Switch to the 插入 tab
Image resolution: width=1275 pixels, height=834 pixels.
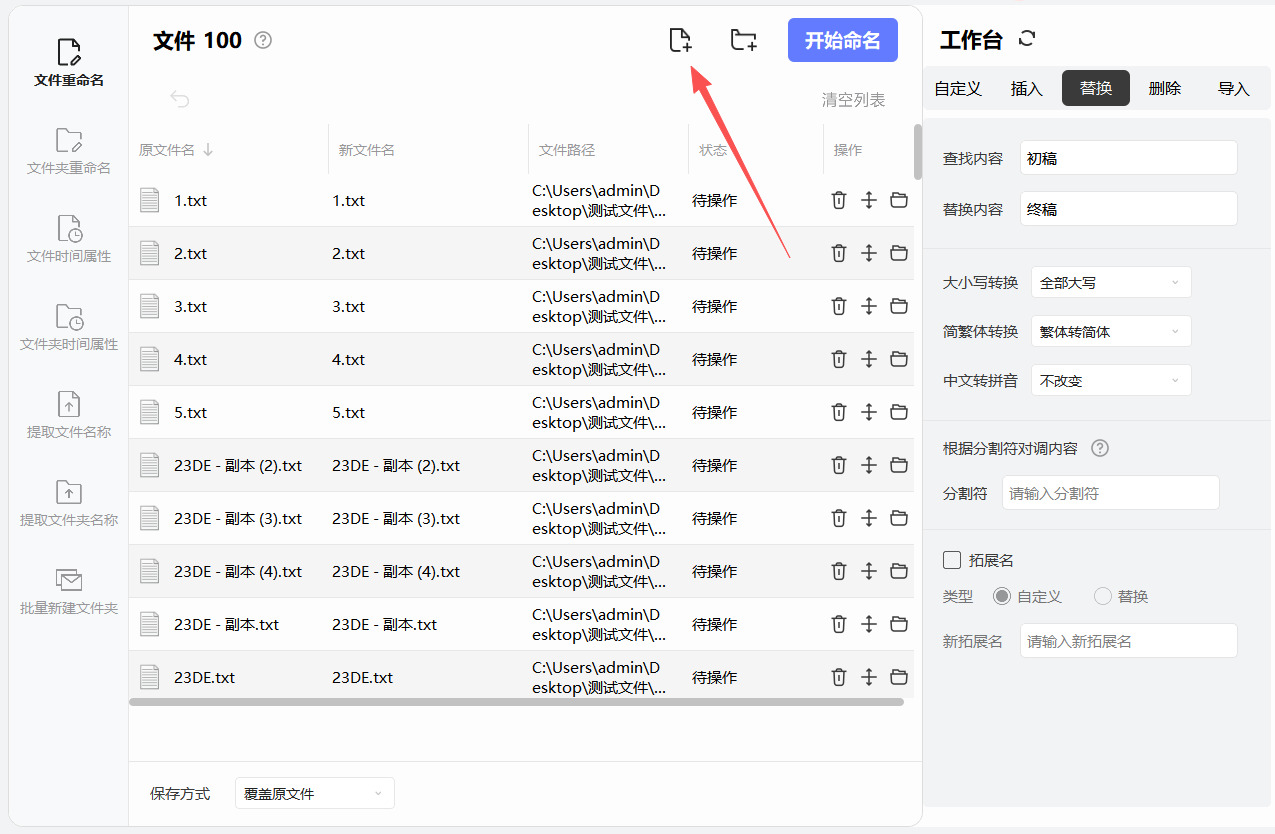1026,89
